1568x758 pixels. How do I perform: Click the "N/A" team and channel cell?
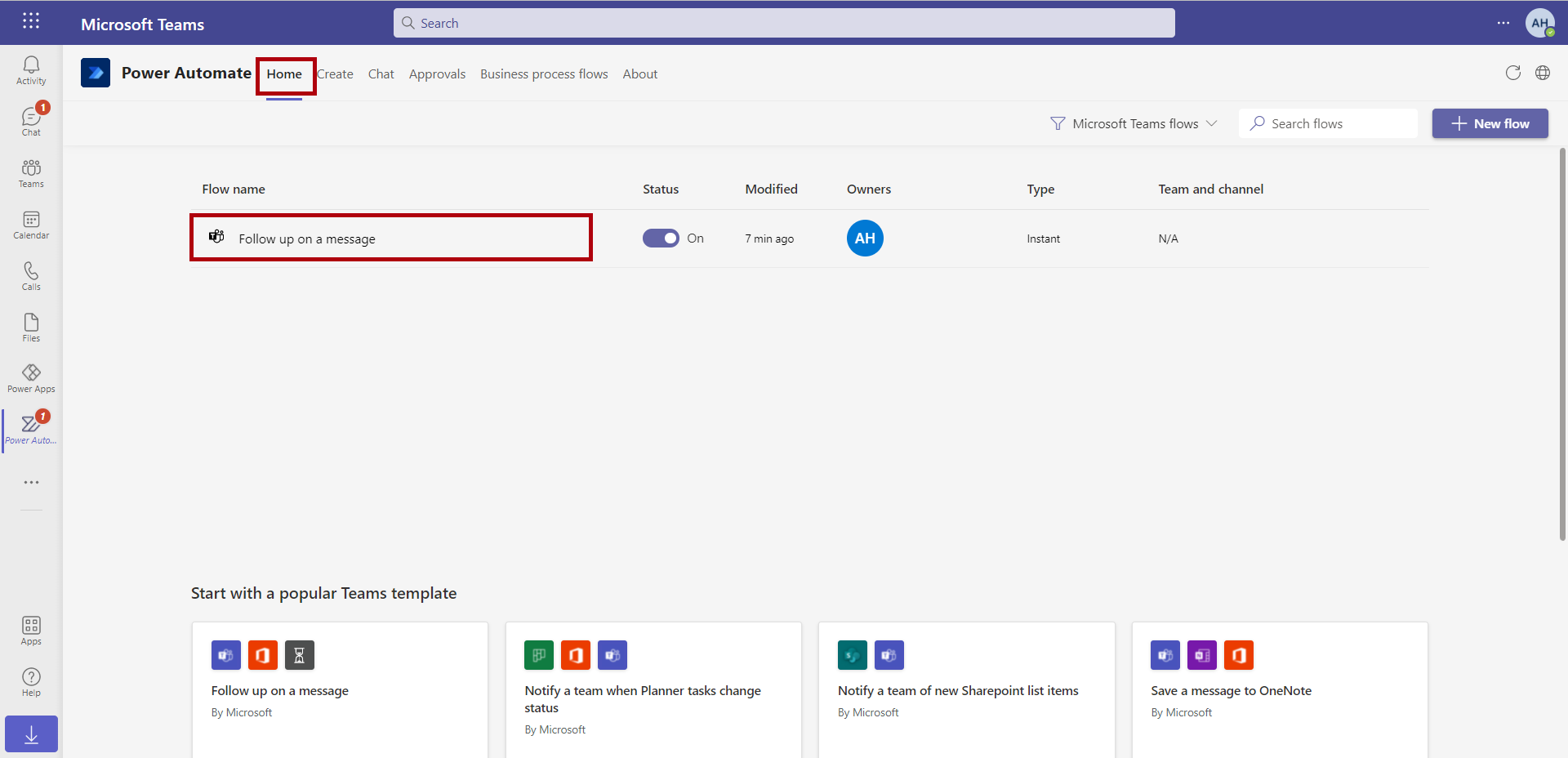coord(1168,239)
